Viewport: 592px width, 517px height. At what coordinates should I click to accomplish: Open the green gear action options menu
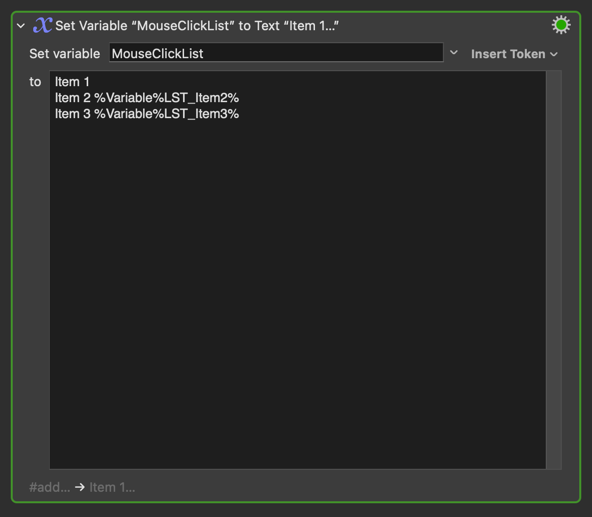[x=561, y=25]
